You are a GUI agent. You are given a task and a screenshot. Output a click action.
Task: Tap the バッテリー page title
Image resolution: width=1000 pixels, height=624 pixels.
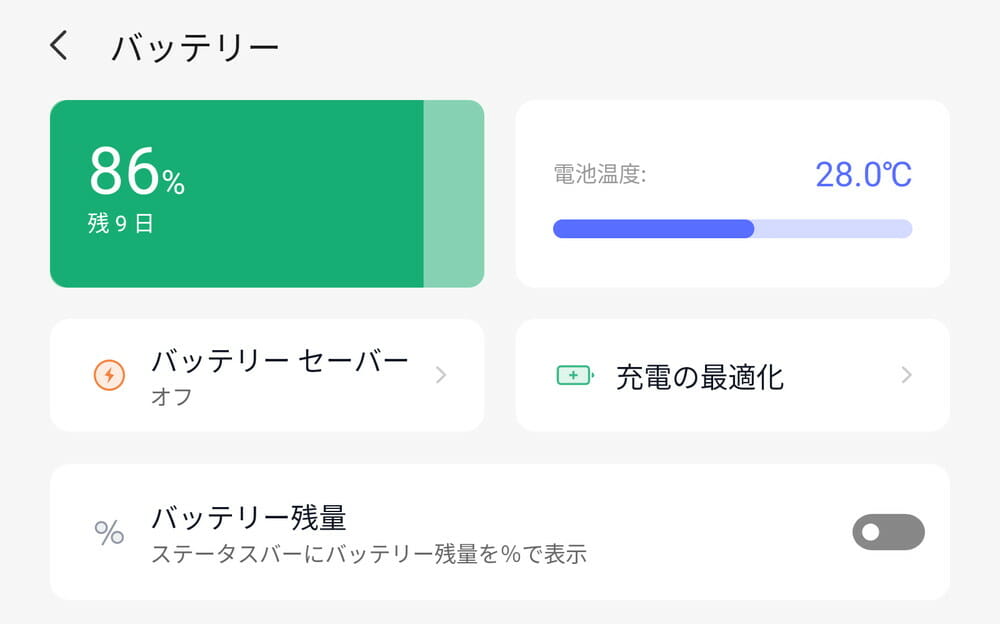(195, 47)
